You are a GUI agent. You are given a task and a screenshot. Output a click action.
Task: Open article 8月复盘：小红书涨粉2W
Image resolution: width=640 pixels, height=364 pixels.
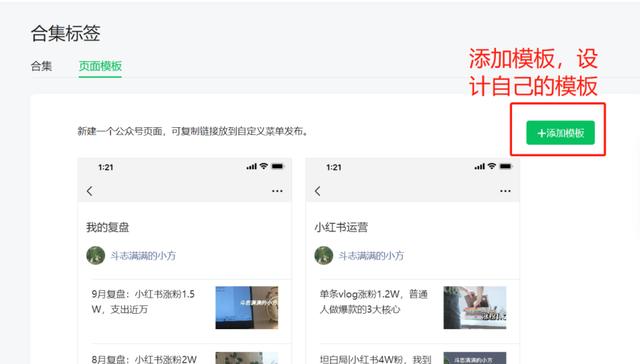click(144, 359)
